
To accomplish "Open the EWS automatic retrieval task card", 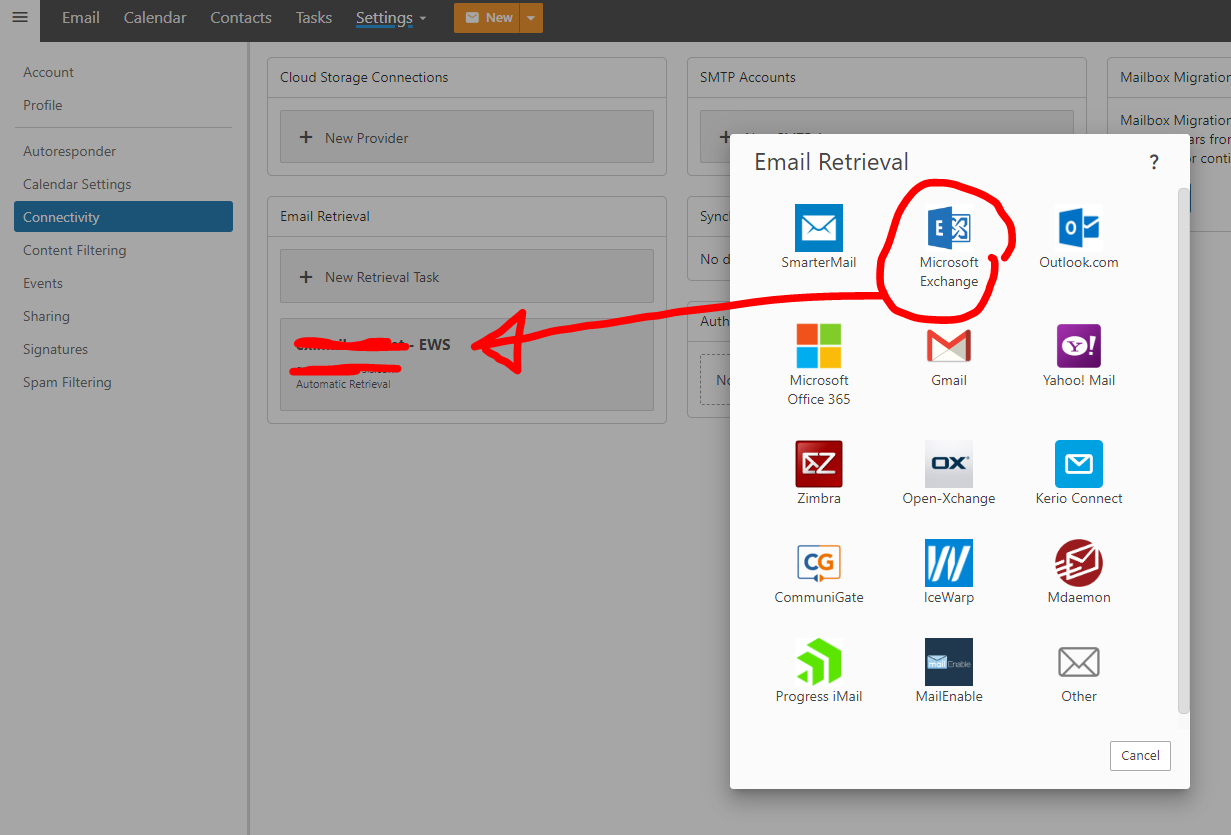I will [466, 365].
